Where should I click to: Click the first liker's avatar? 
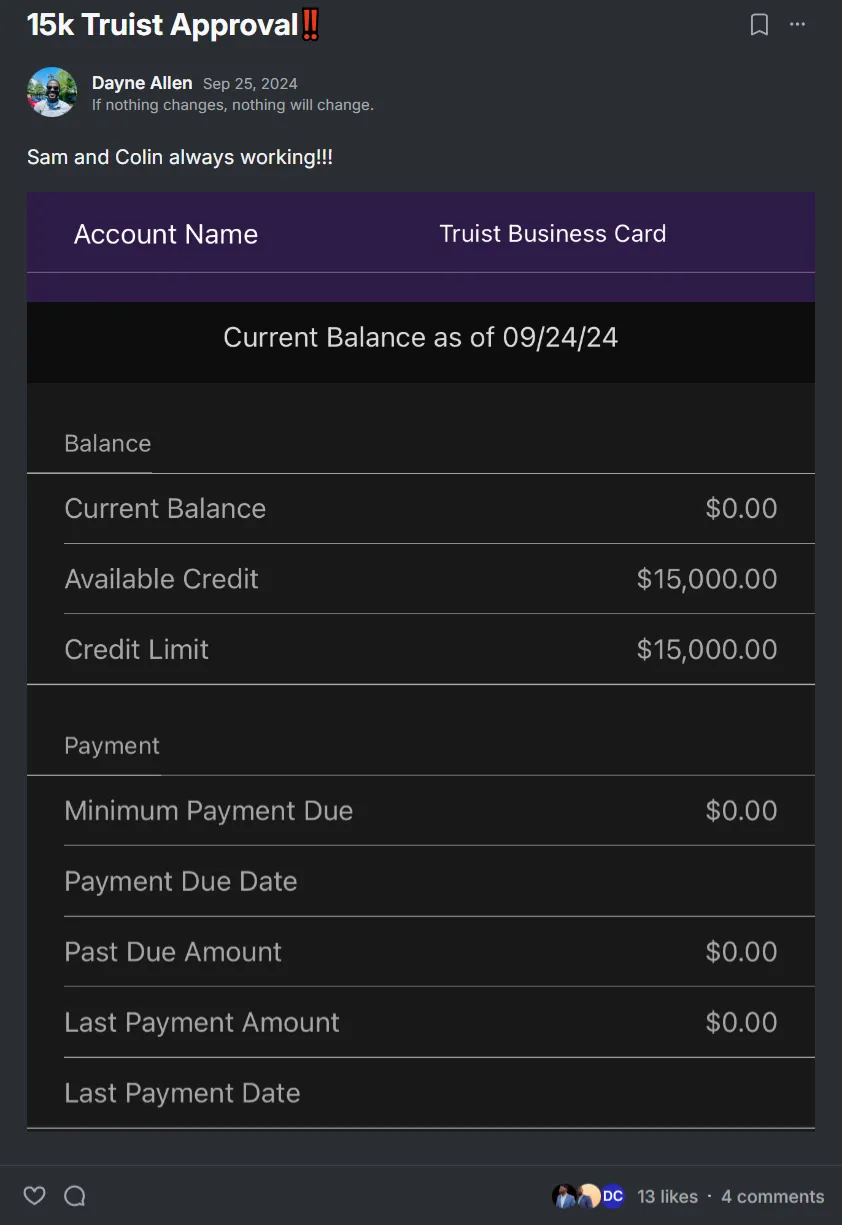point(564,1196)
